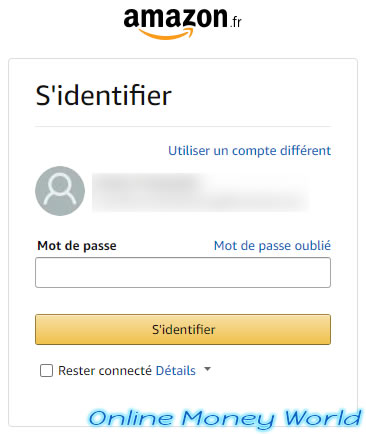Click the head outline inside the avatar circle
366x434 pixels.
60,182
